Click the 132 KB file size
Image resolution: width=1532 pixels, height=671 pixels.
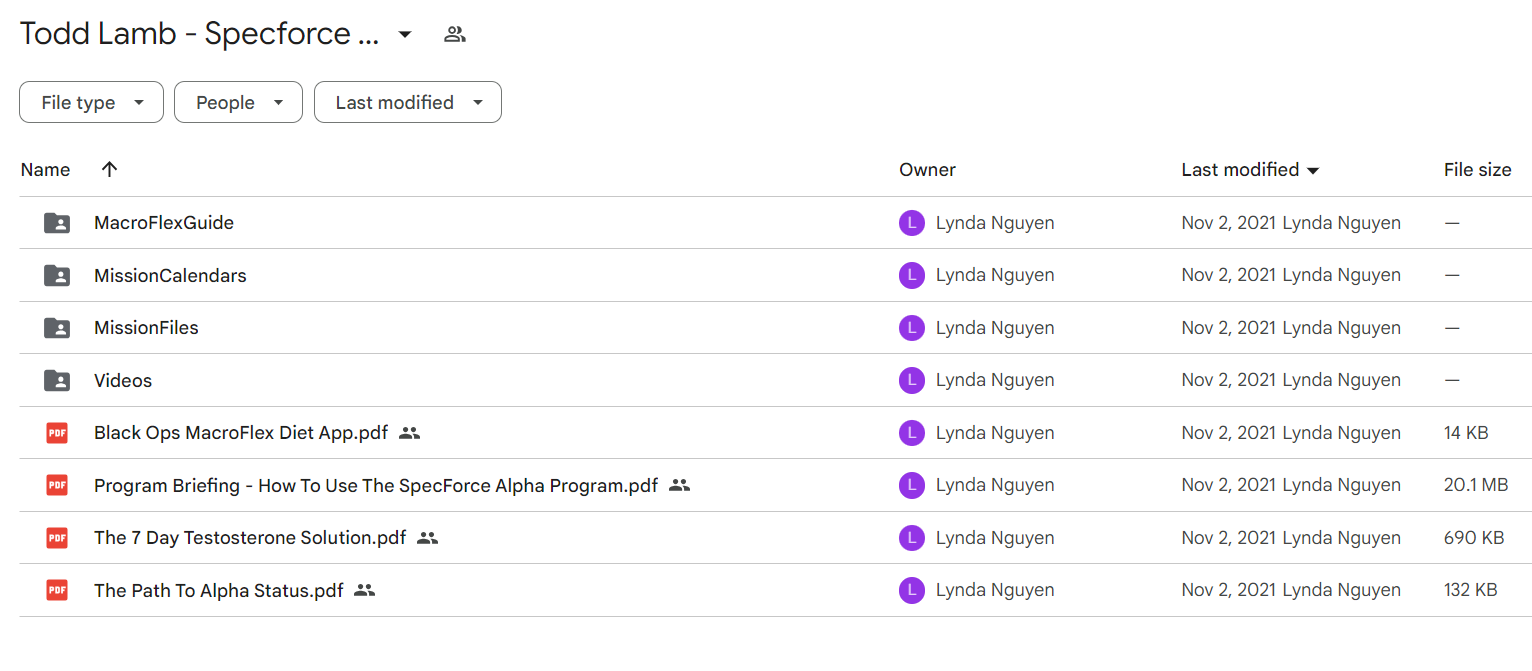[1471, 590]
